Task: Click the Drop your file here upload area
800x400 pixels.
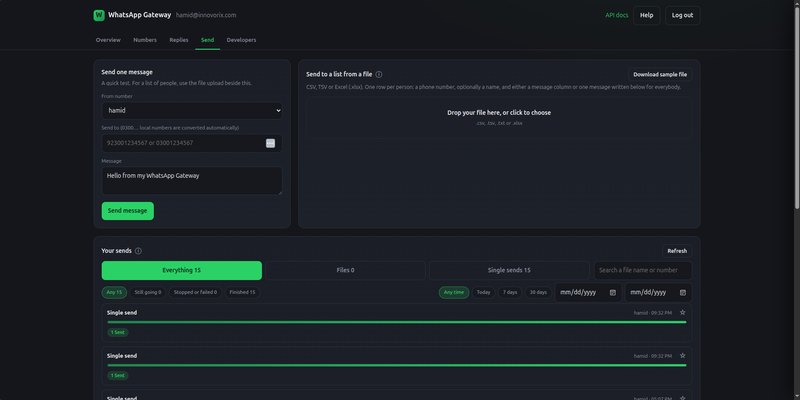Action: [x=499, y=118]
